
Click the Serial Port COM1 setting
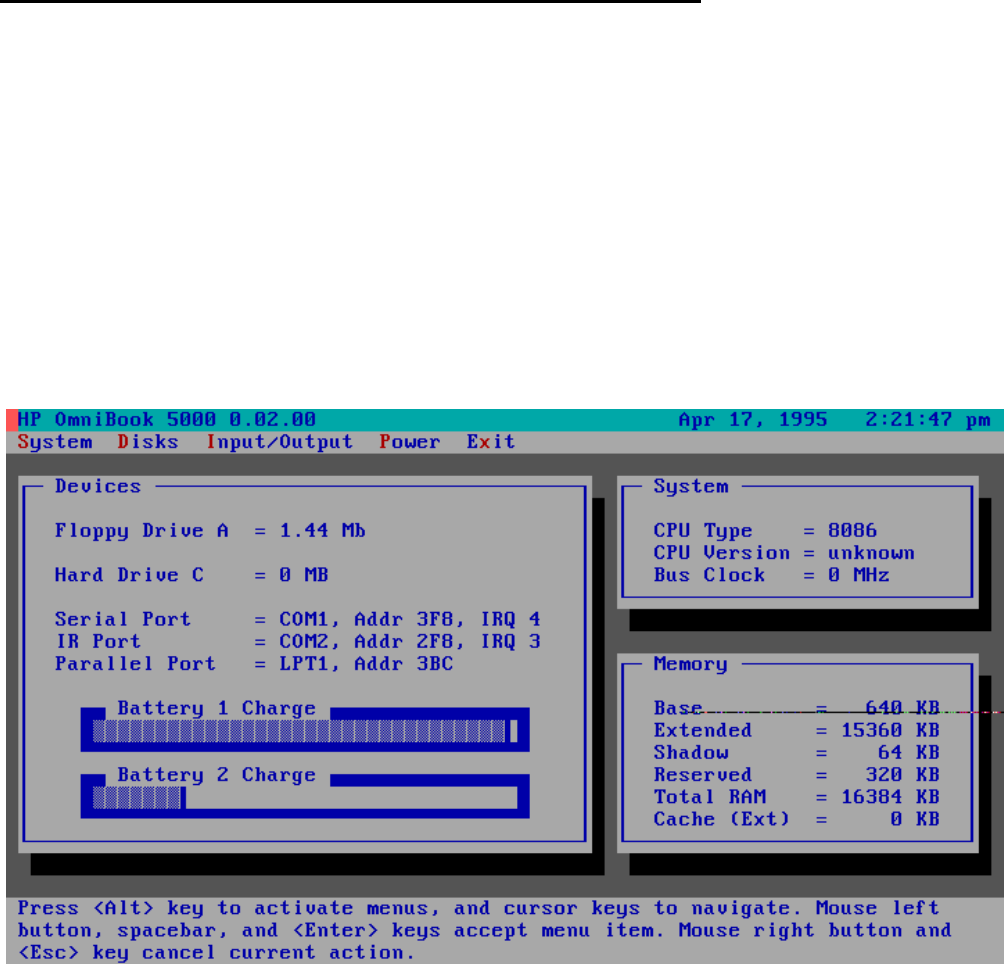tap(409, 620)
